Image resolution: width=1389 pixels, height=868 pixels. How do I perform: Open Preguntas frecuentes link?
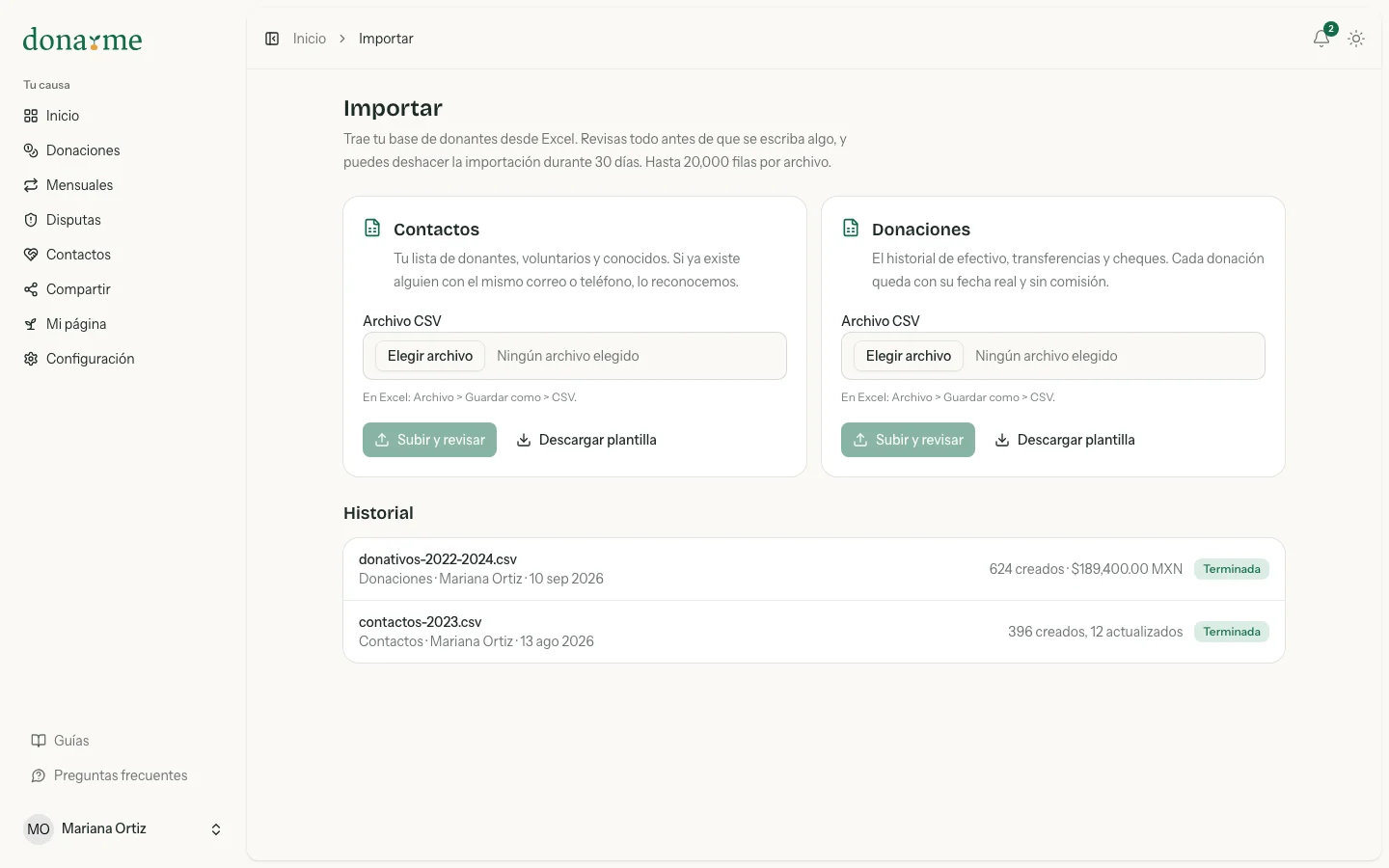[123, 775]
